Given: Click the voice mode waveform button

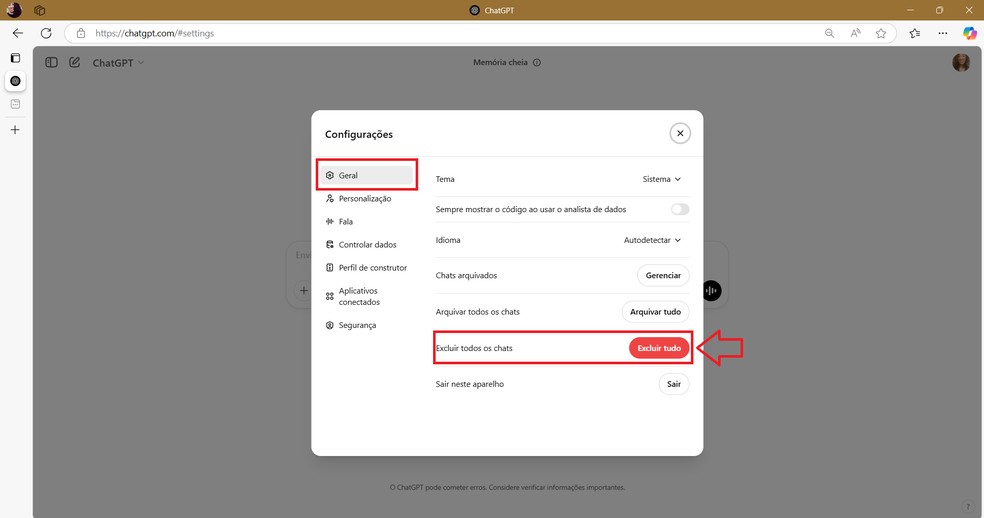Looking at the screenshot, I should pos(712,291).
